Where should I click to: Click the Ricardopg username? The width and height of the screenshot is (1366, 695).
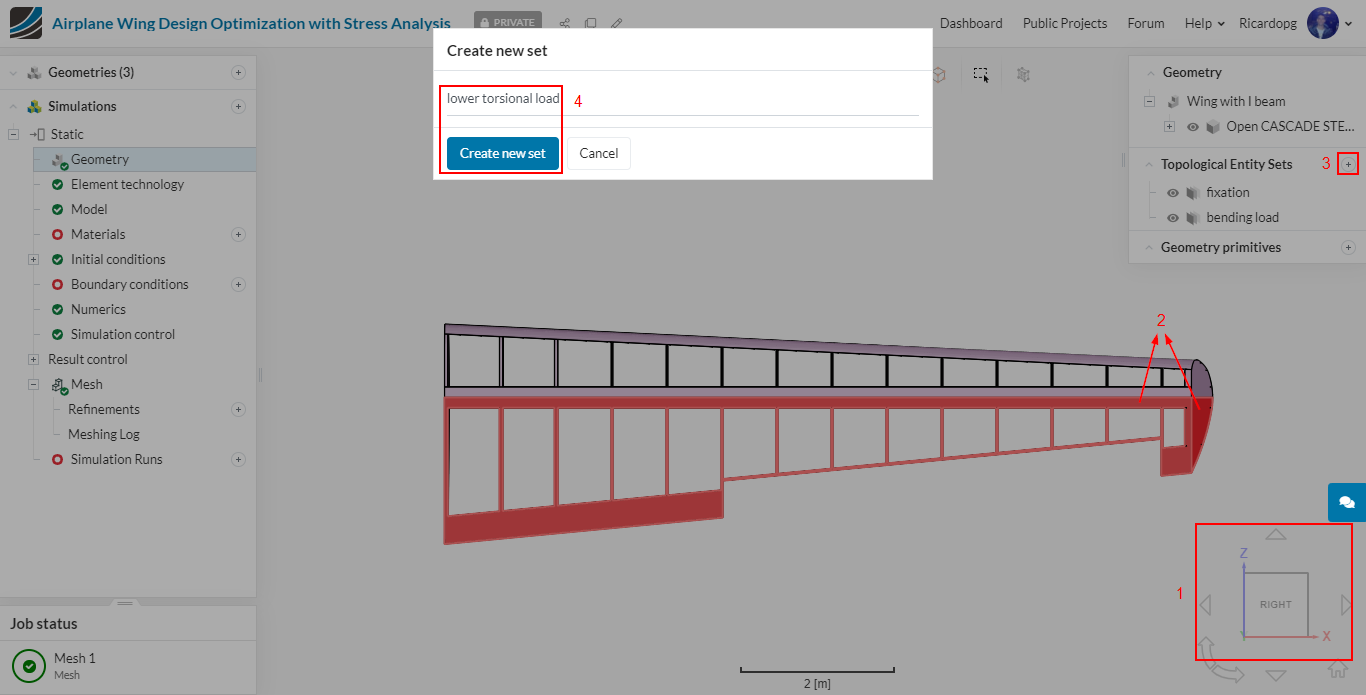coord(1268,23)
